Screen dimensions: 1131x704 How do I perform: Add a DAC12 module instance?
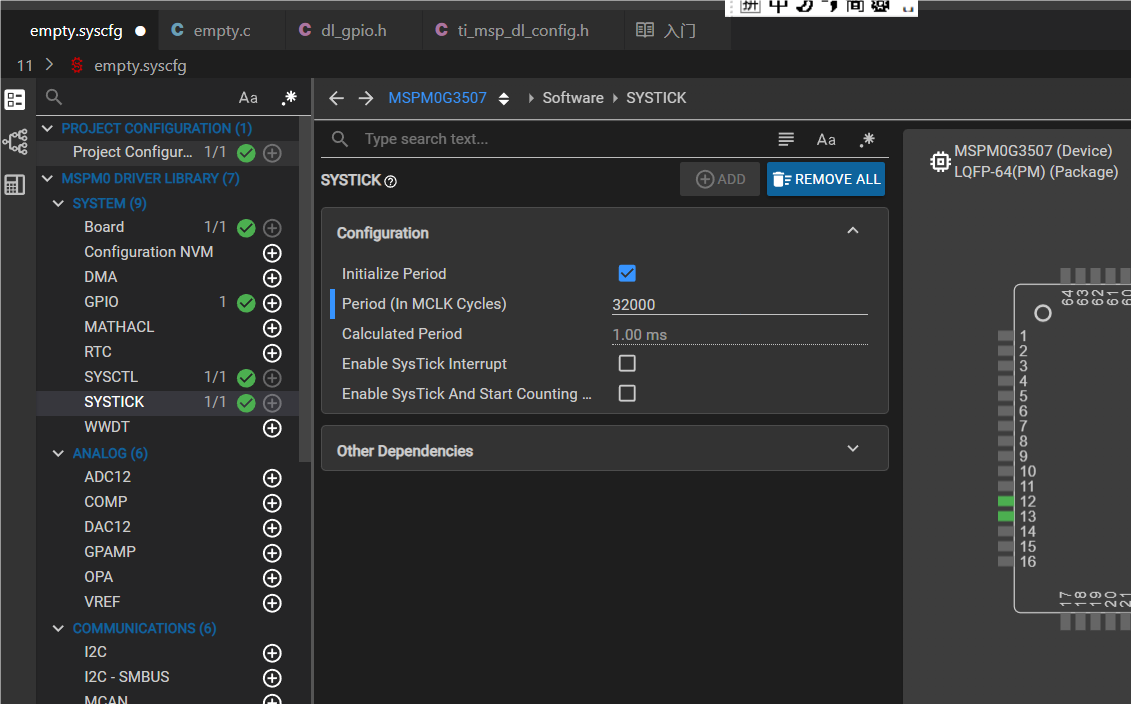272,528
